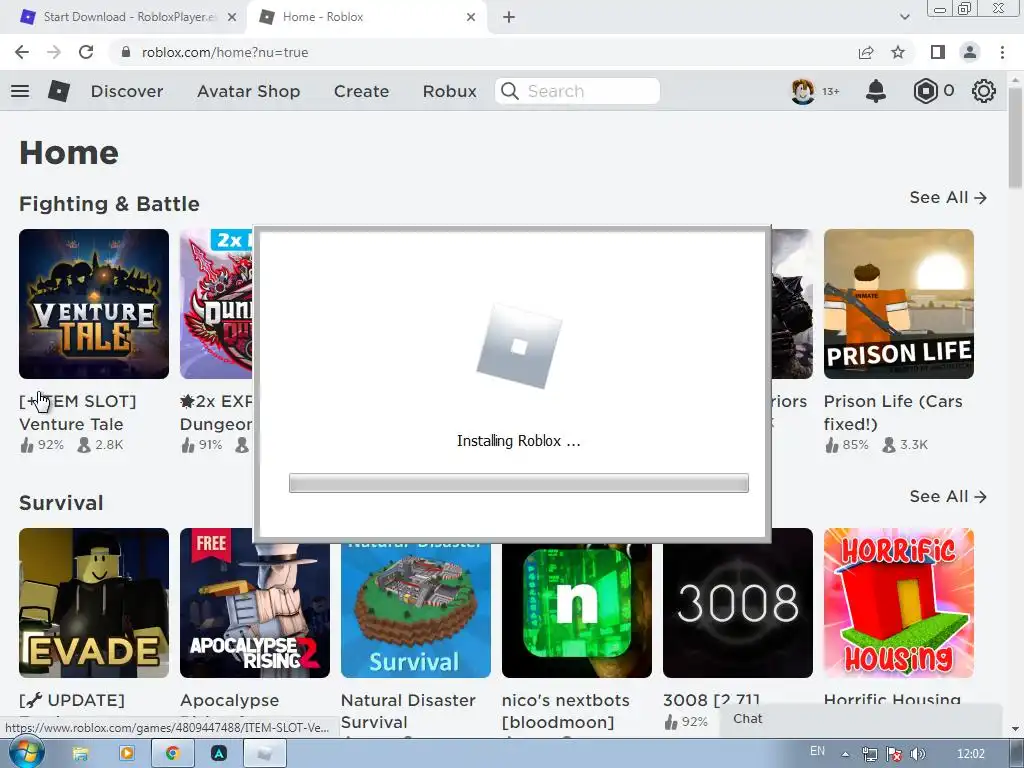
Task: Switch to Chrome in taskbar
Action: [172, 754]
